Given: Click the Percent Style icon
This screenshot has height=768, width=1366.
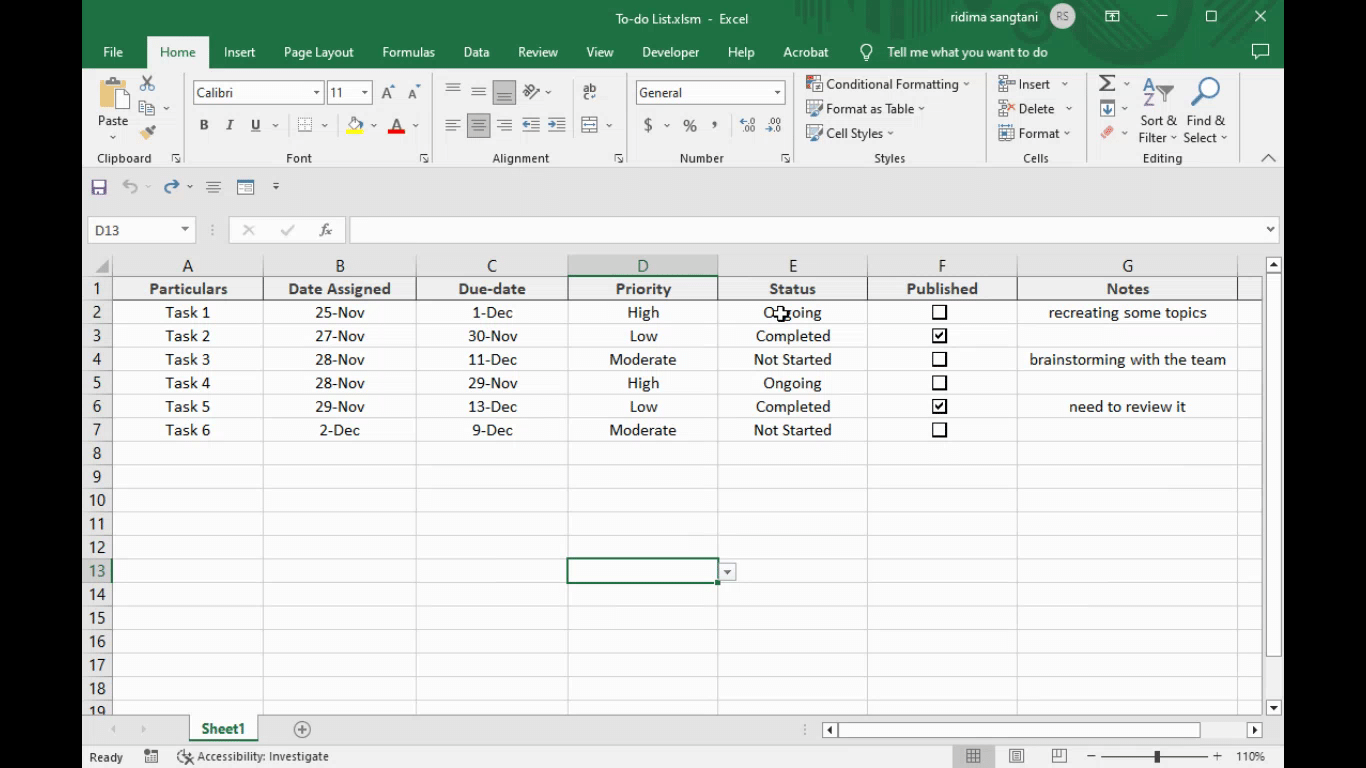Looking at the screenshot, I should [690, 125].
